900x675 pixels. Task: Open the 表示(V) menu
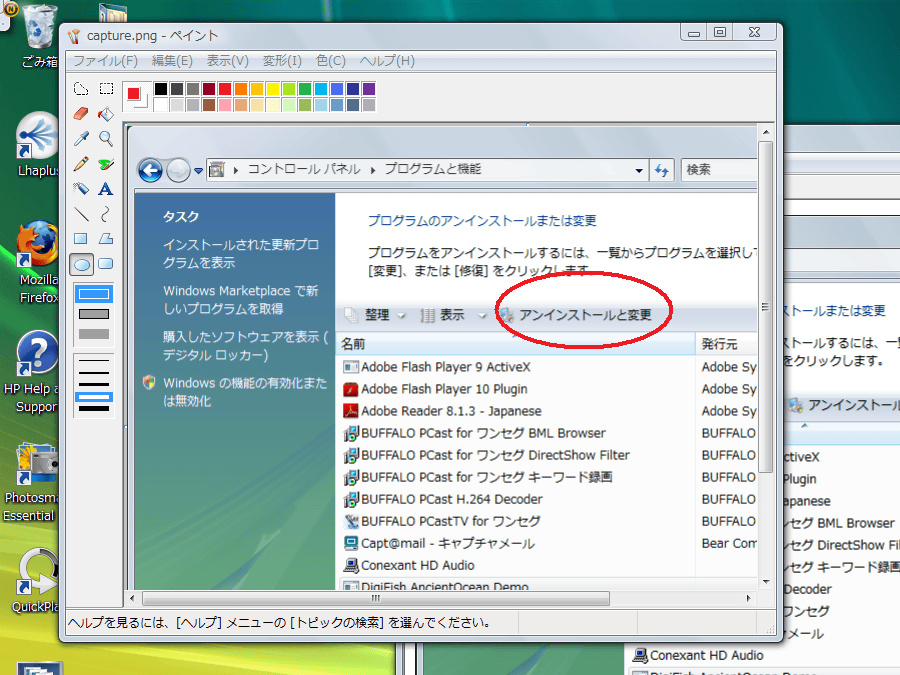click(x=228, y=61)
